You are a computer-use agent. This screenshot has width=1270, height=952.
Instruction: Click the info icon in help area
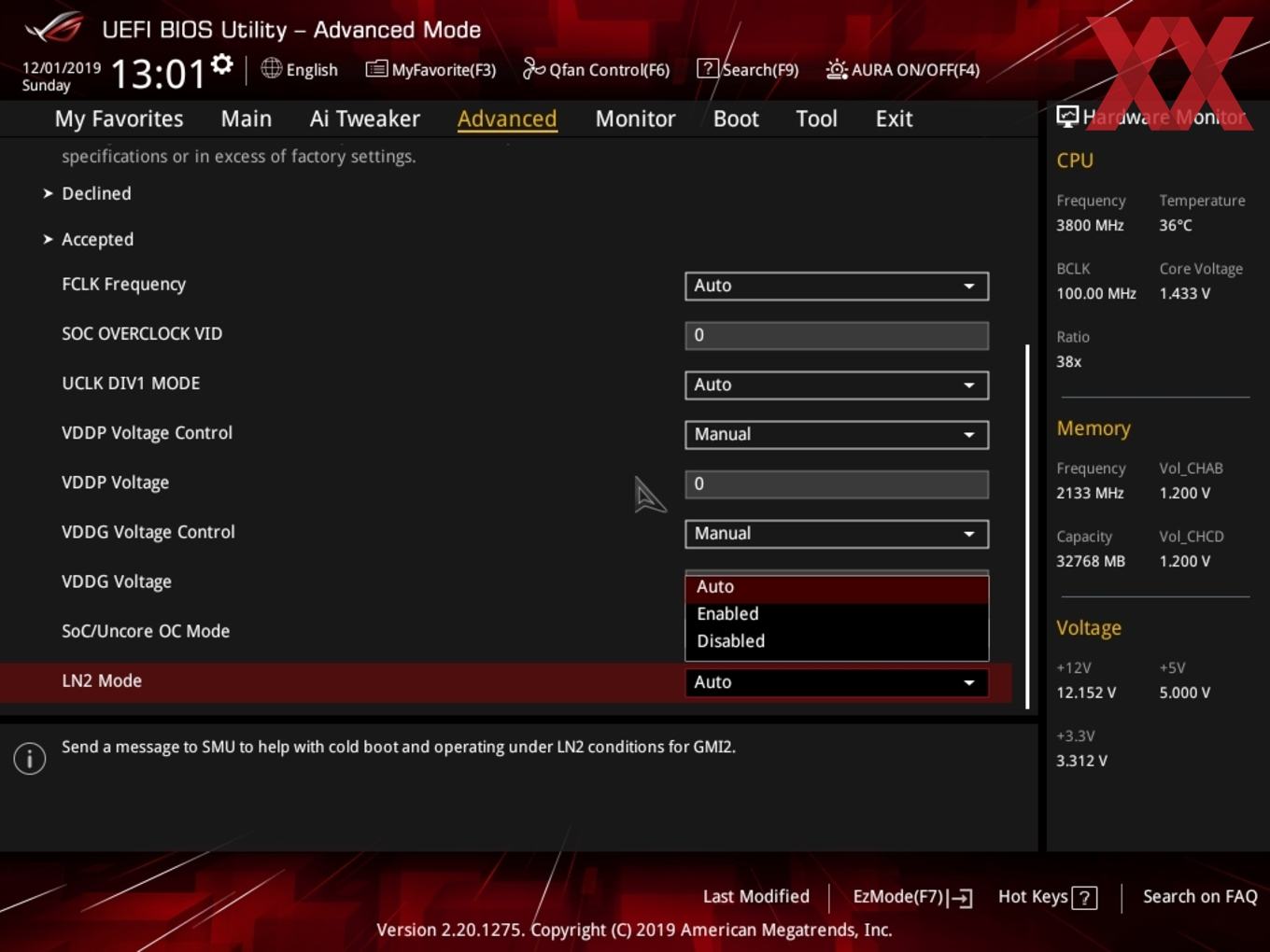(x=30, y=758)
